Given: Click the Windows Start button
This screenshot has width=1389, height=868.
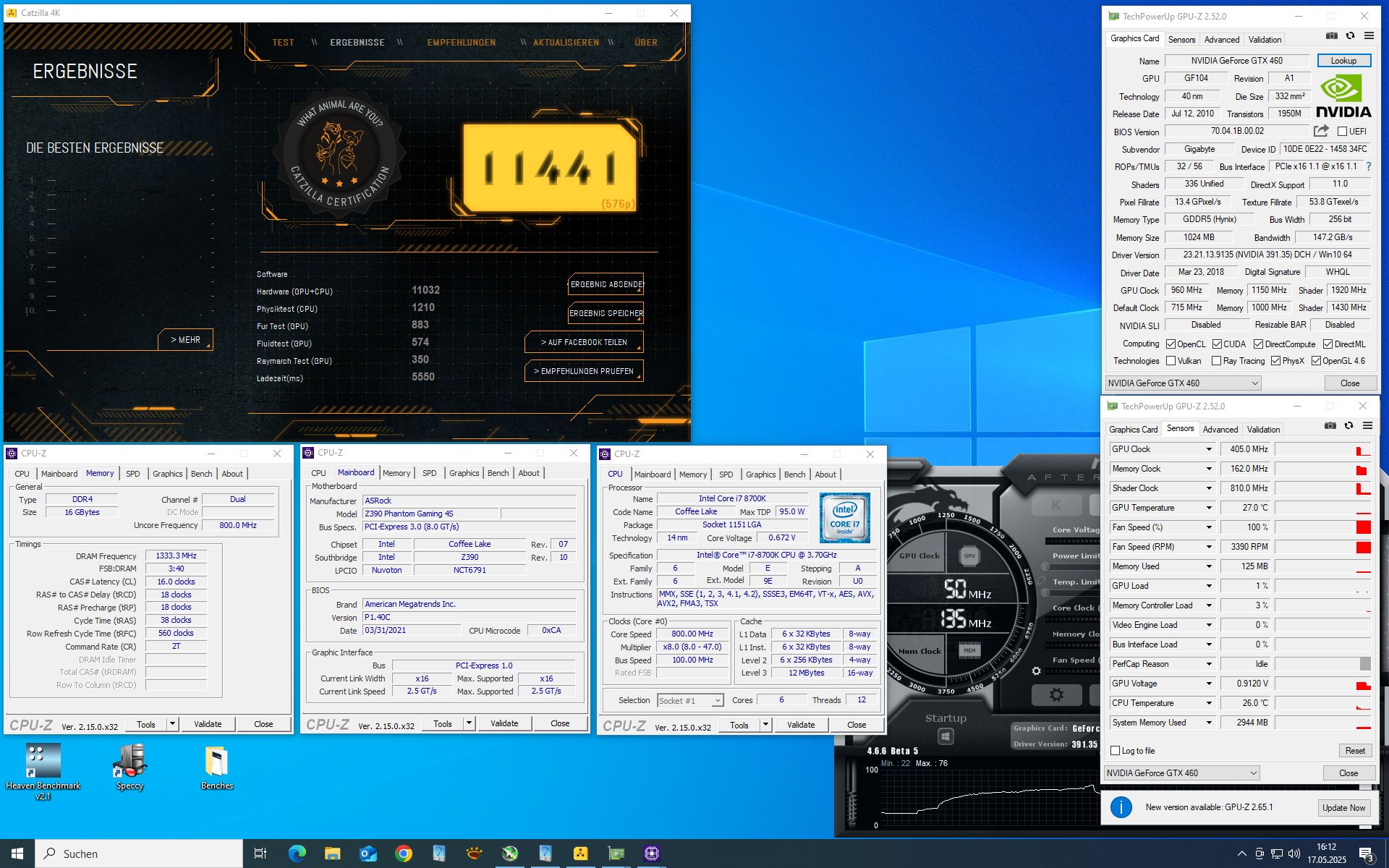Looking at the screenshot, I should [x=17, y=854].
